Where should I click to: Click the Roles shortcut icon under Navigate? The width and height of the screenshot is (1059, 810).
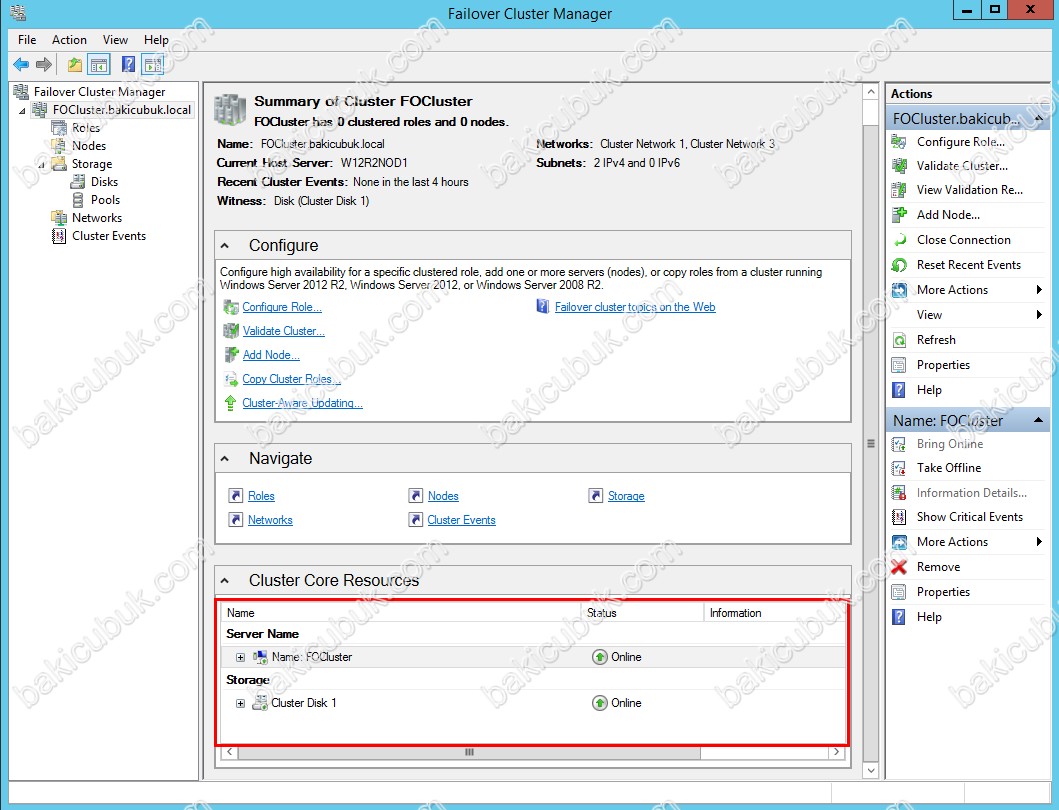tap(235, 496)
